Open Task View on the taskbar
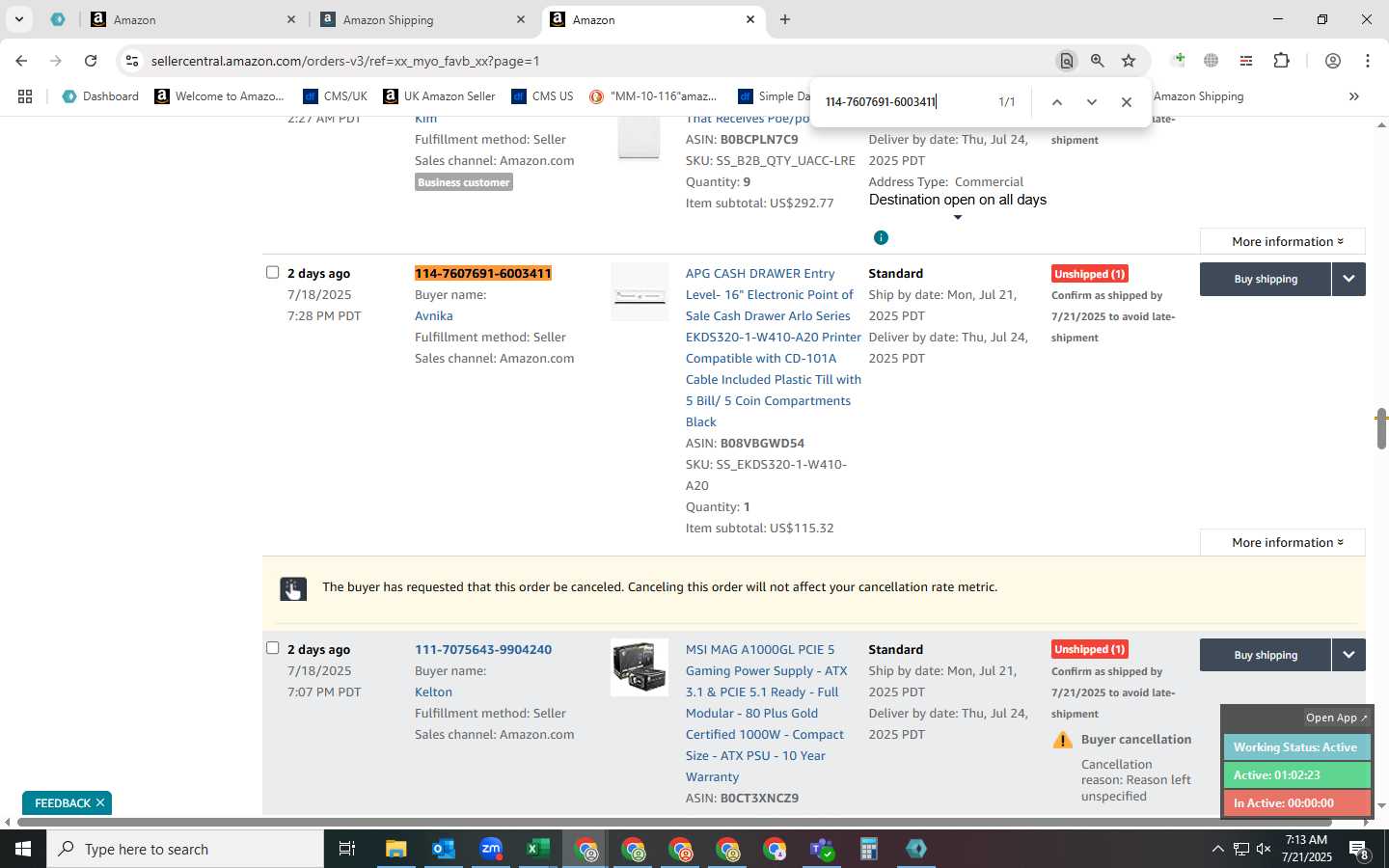Image resolution: width=1389 pixels, height=868 pixels. click(347, 849)
